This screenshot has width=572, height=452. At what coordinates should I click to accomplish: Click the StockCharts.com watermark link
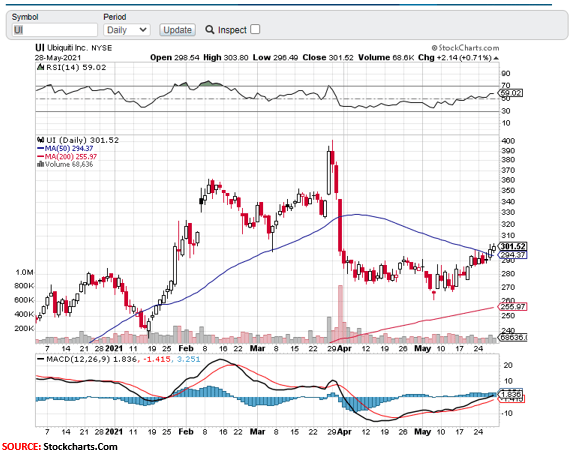pyautogui.click(x=465, y=48)
